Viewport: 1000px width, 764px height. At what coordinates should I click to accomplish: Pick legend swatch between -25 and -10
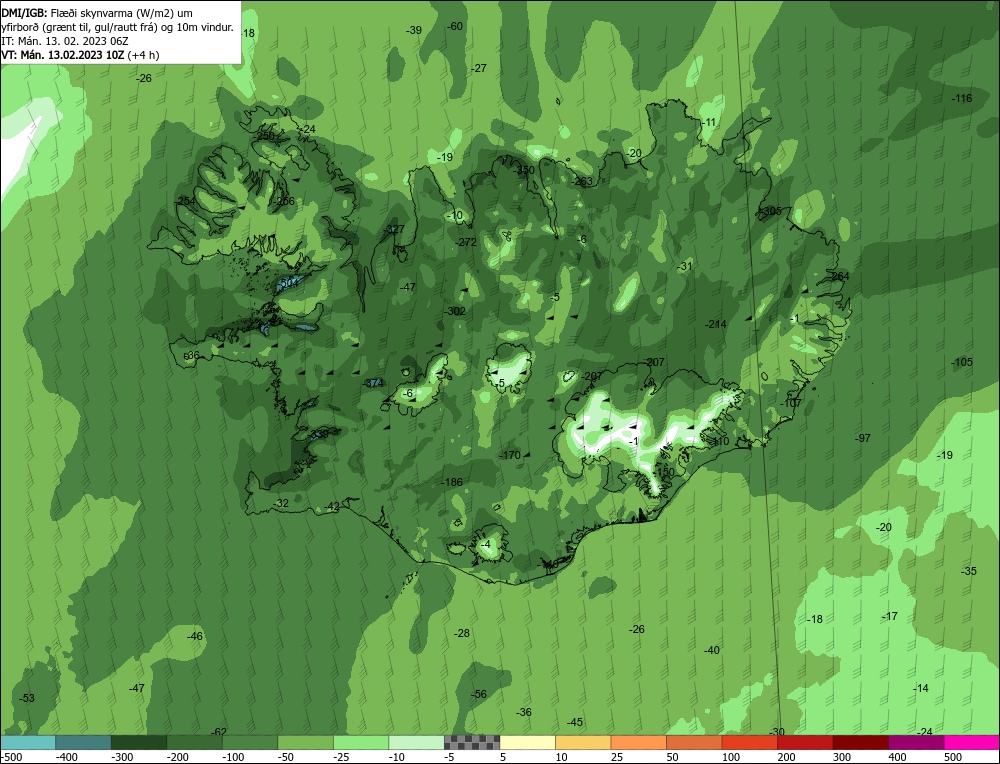coord(361,742)
